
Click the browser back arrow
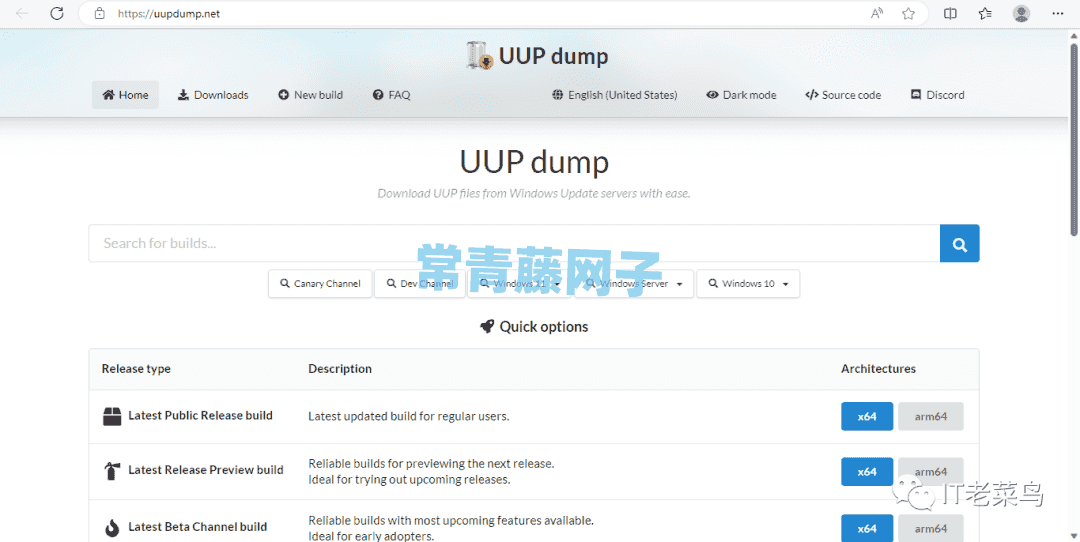click(x=22, y=13)
